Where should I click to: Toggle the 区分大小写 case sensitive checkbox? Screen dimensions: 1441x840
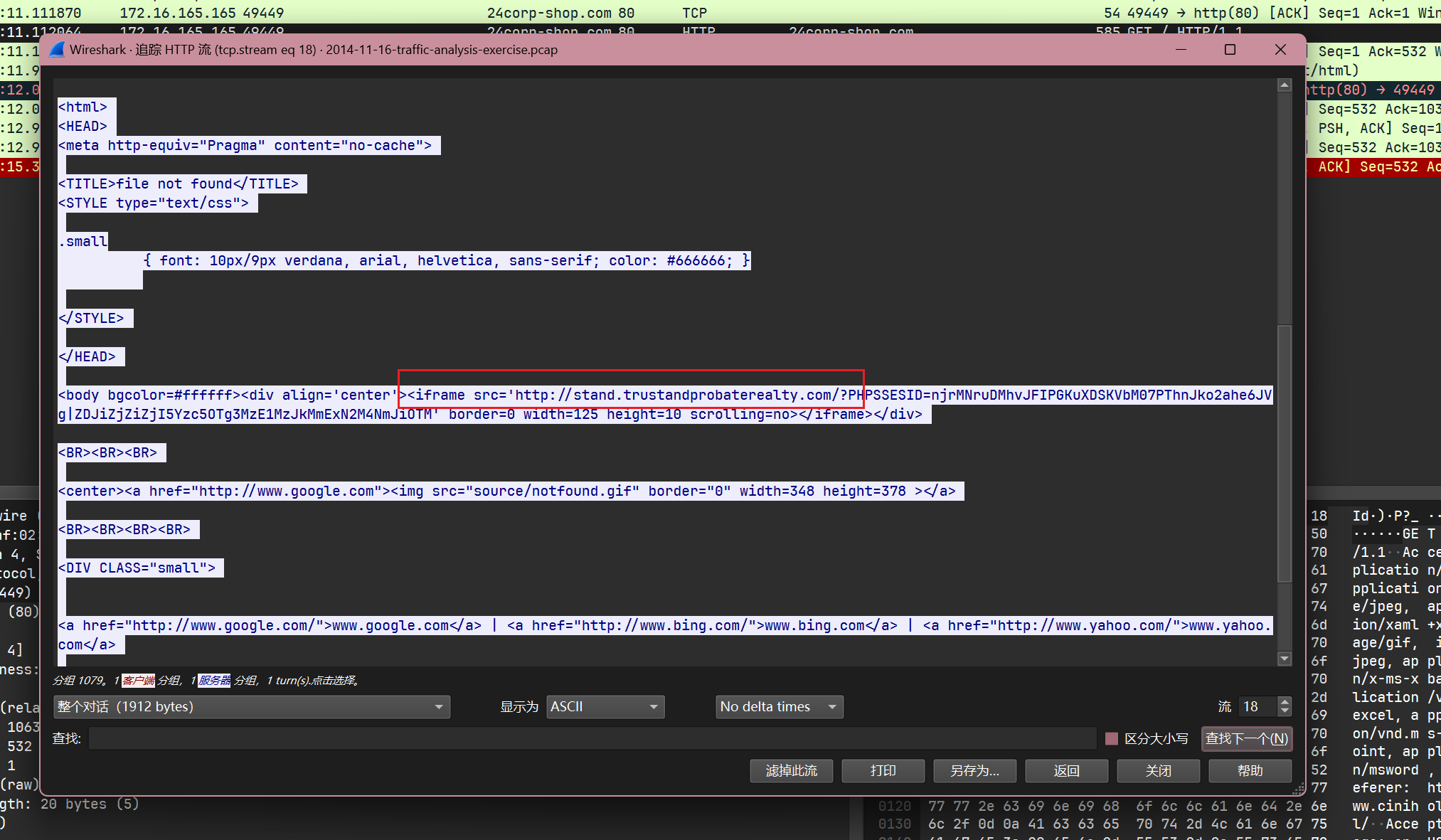click(1112, 738)
